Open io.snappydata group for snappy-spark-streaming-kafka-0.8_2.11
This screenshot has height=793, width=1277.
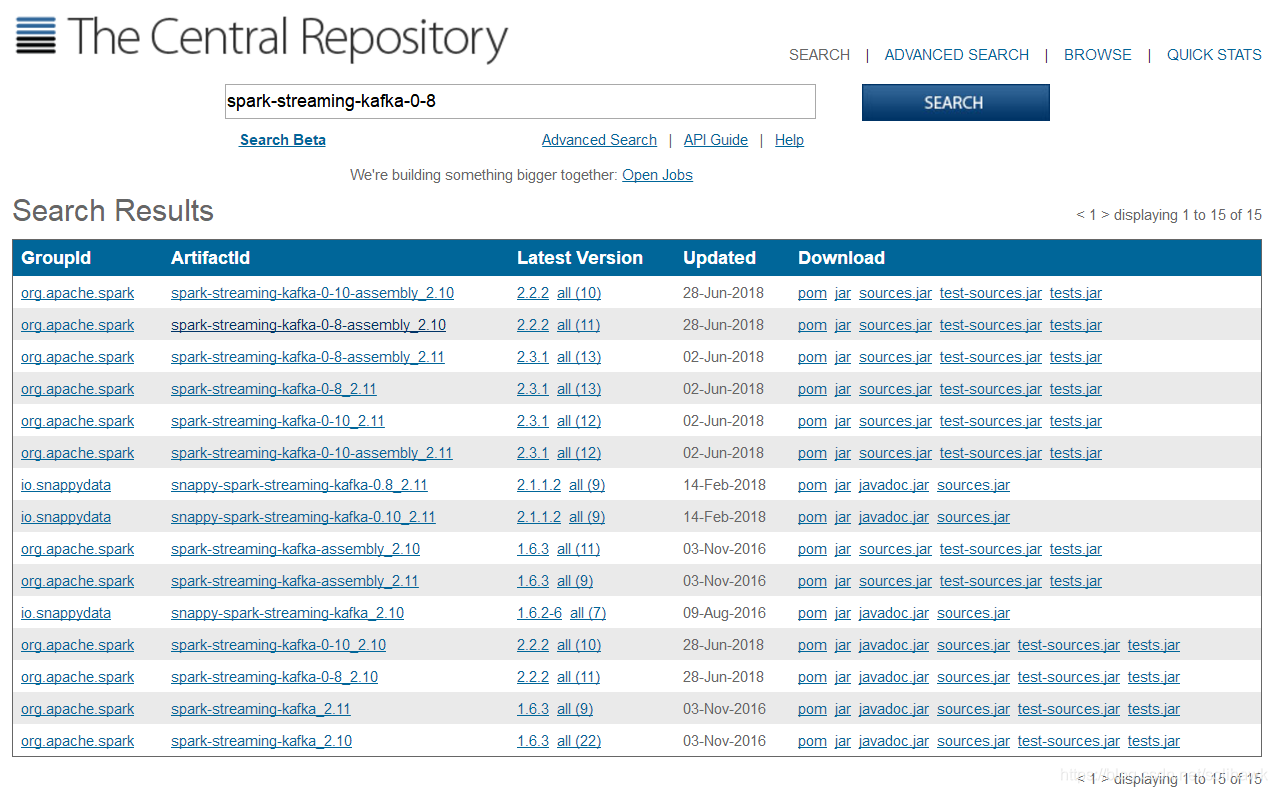[x=66, y=485]
